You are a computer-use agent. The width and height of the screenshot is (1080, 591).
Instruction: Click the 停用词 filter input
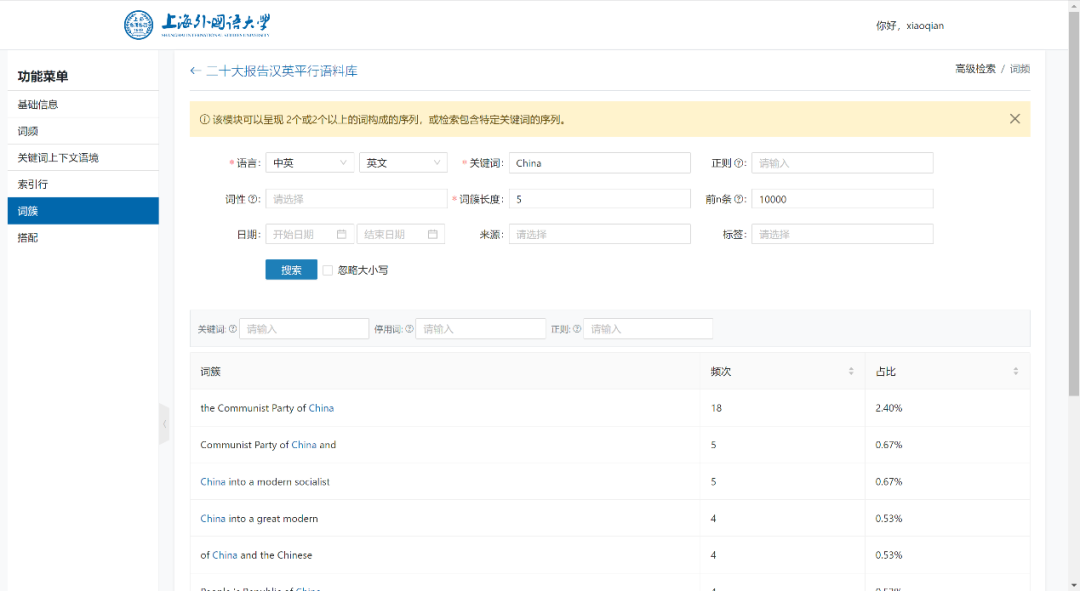(x=480, y=329)
